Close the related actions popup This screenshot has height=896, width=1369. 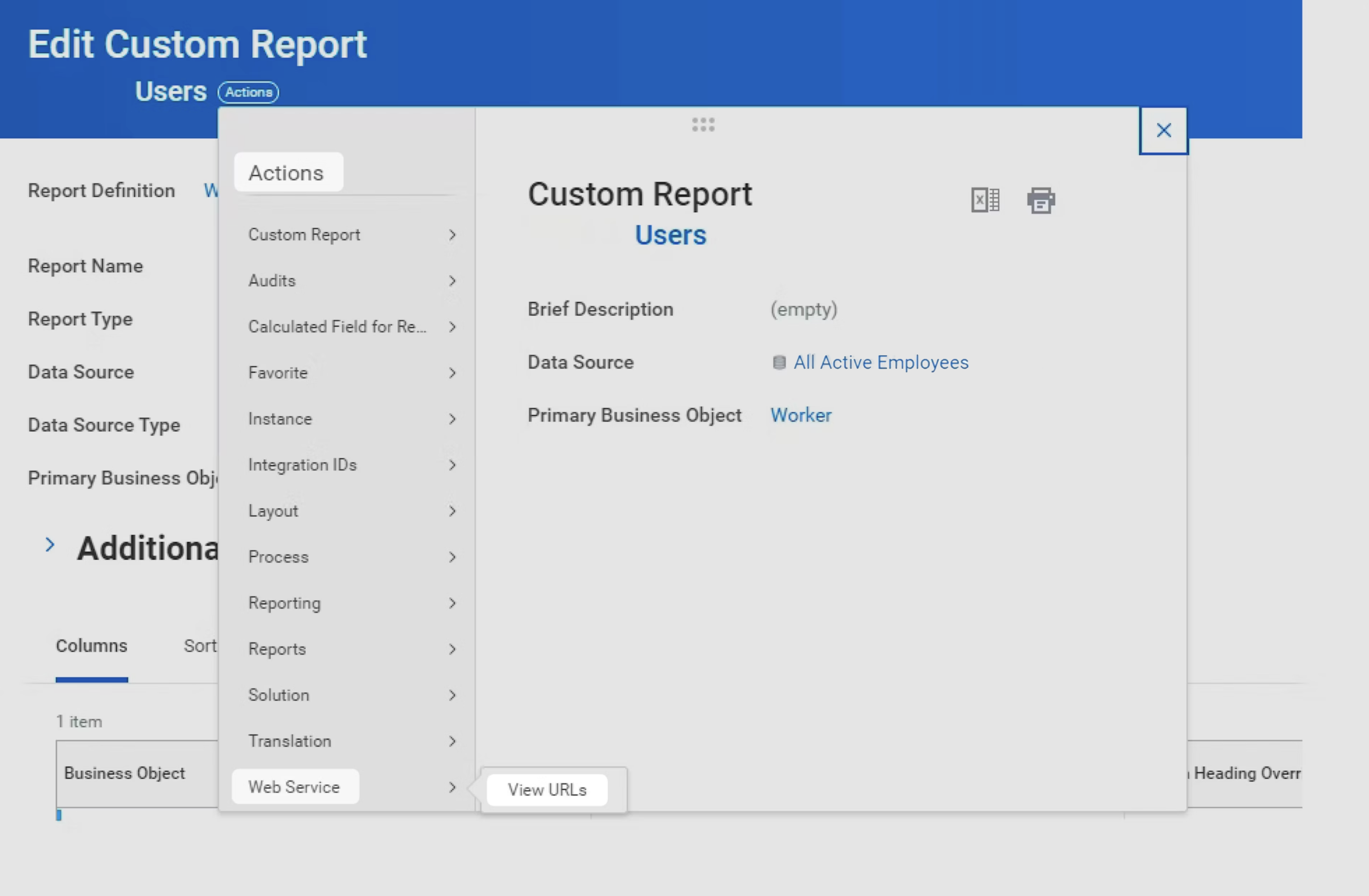point(1163,131)
